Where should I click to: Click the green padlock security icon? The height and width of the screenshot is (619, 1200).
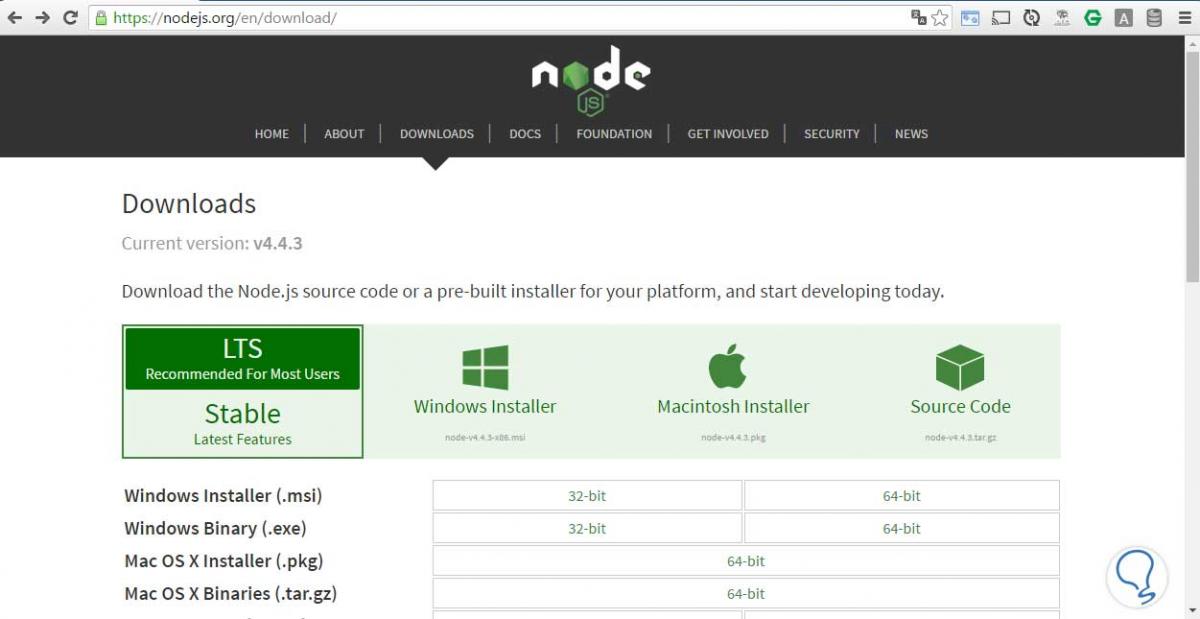coord(100,17)
